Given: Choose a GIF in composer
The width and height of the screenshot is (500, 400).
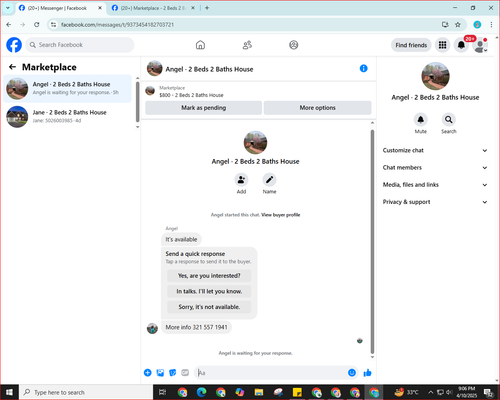Looking at the screenshot, I should click(185, 373).
